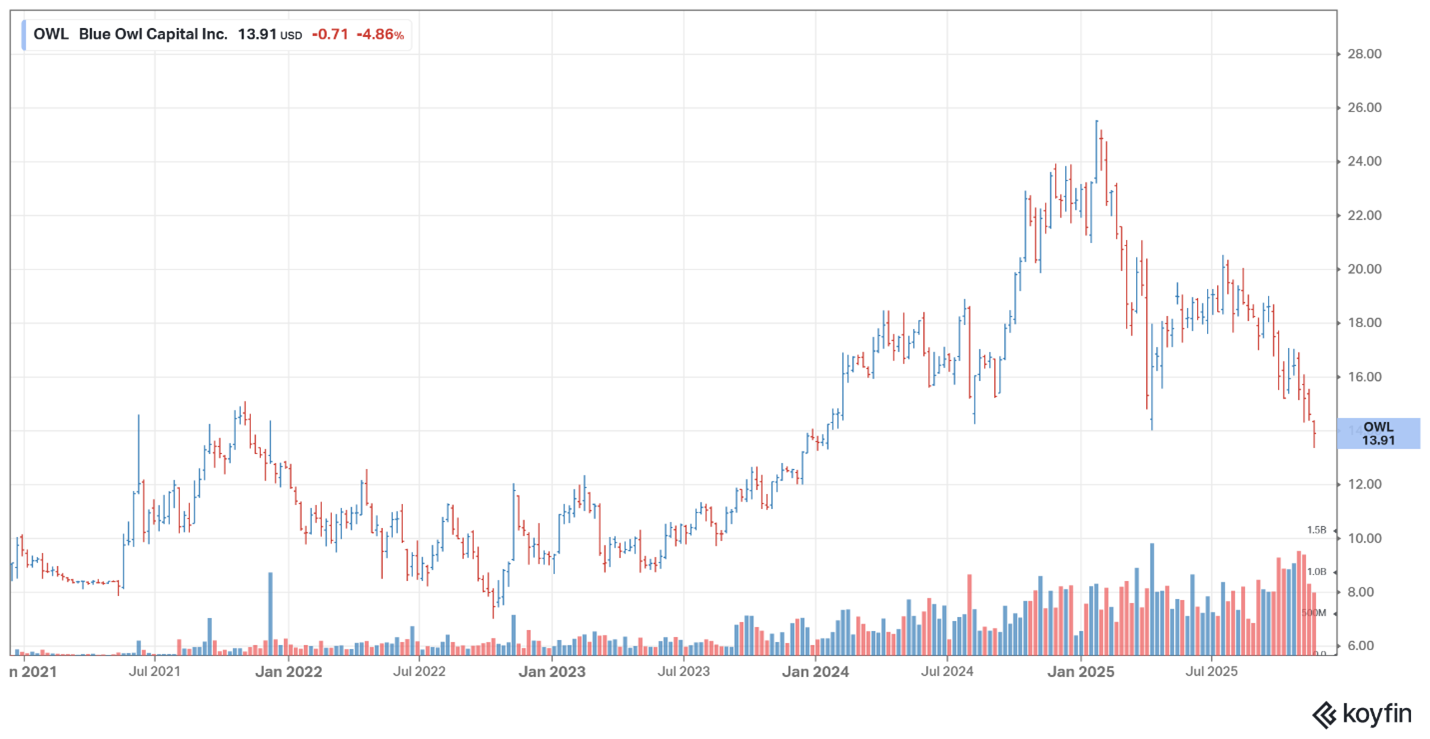The height and width of the screenshot is (739, 1430).
Task: Click the 26.00 price axis label
Action: click(1366, 108)
